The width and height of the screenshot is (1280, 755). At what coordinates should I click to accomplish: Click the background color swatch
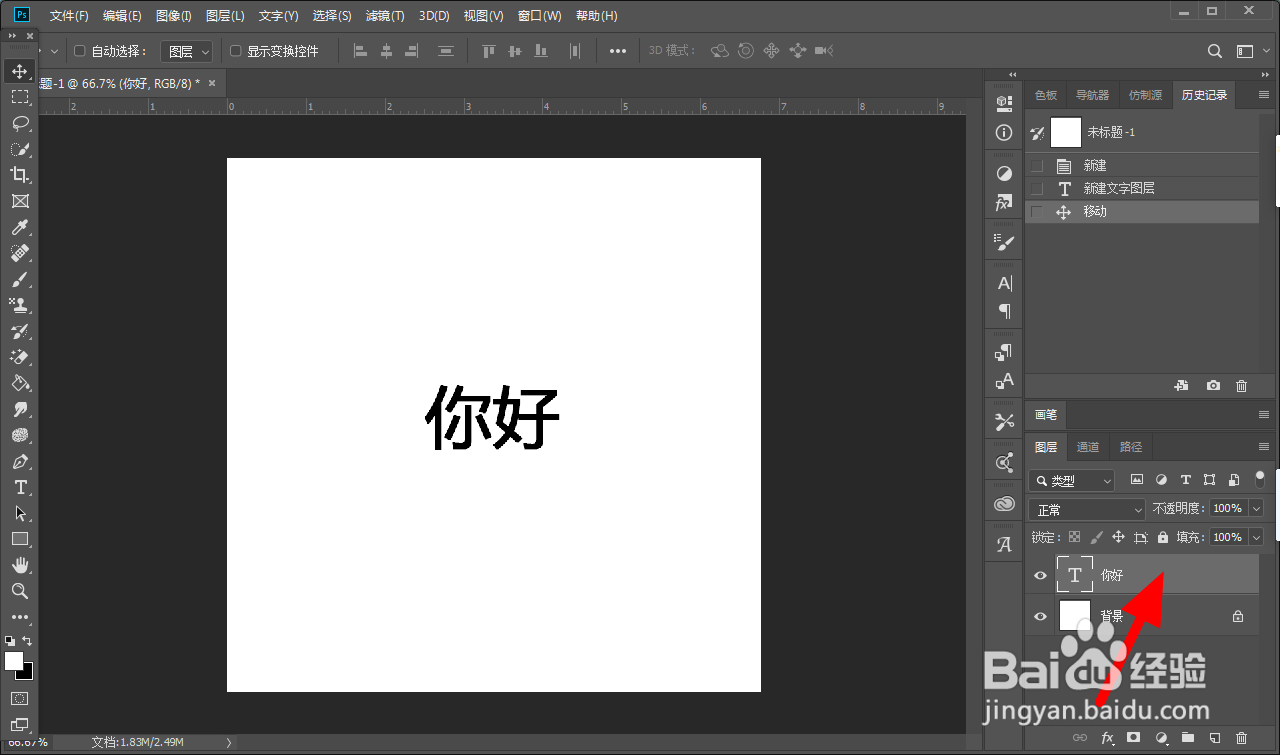tap(26, 673)
